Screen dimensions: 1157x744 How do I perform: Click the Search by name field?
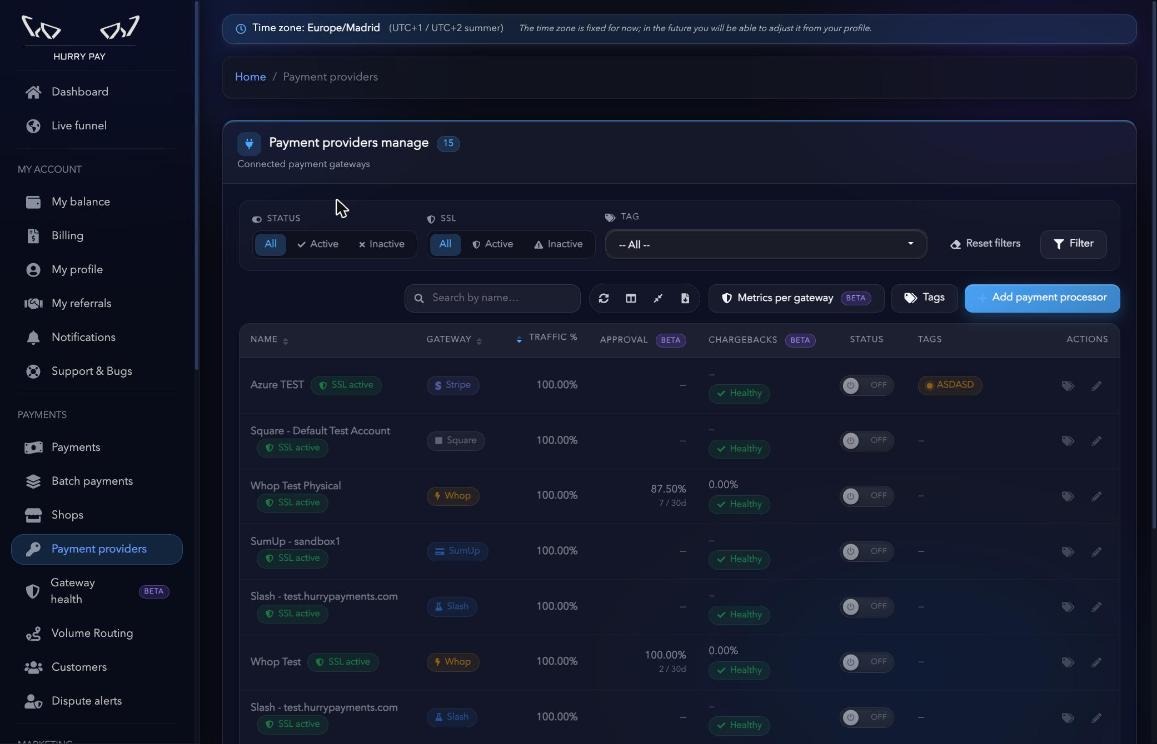[x=492, y=298]
